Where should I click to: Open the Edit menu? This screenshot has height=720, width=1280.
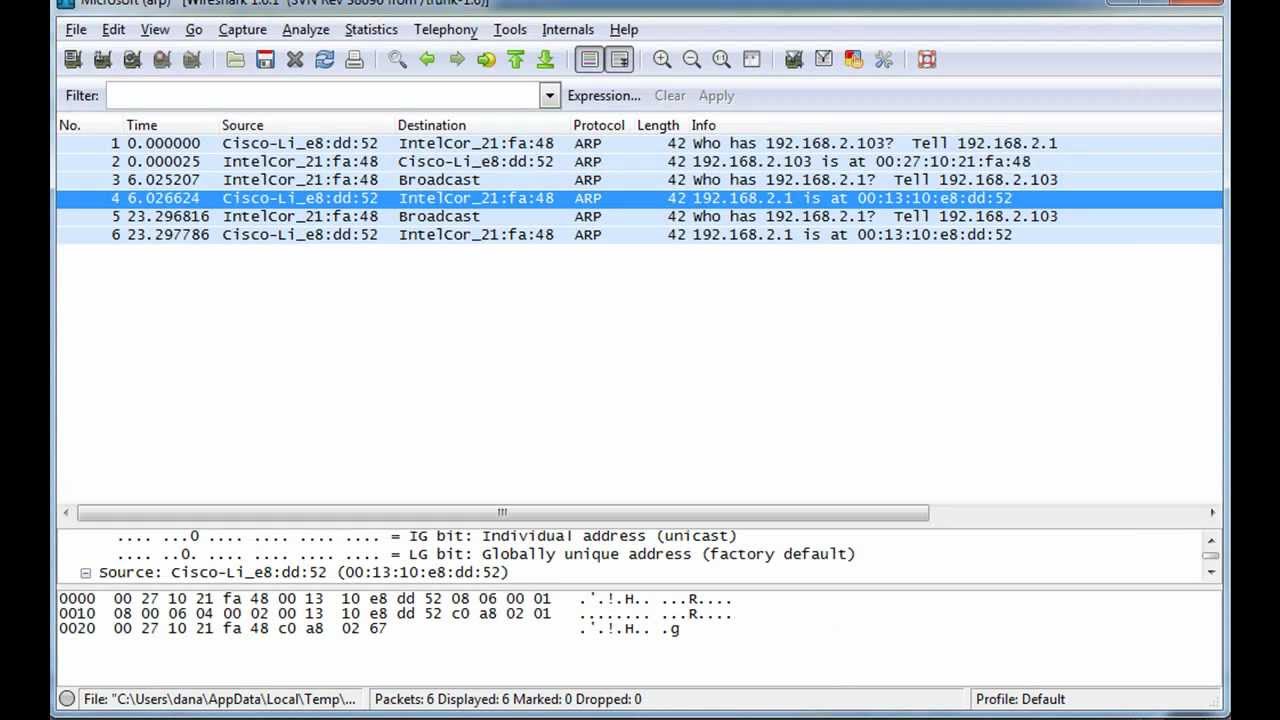113,30
